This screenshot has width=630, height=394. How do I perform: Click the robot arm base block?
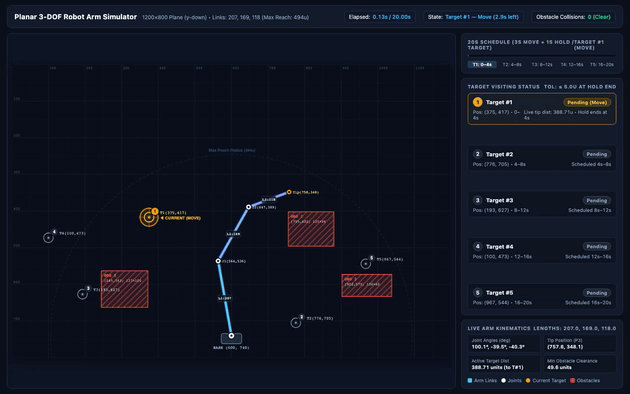pos(231,338)
